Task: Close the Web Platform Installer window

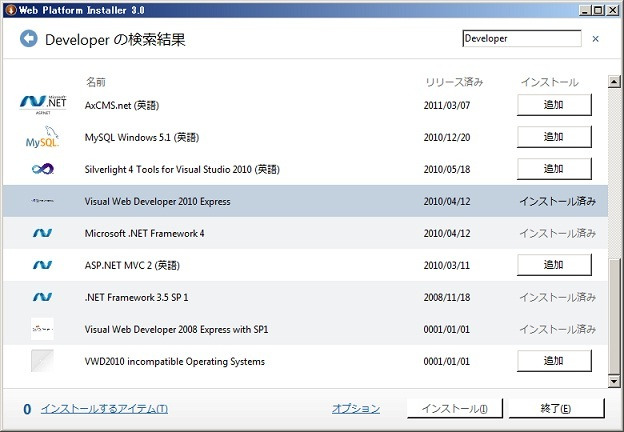Action: click(x=613, y=10)
